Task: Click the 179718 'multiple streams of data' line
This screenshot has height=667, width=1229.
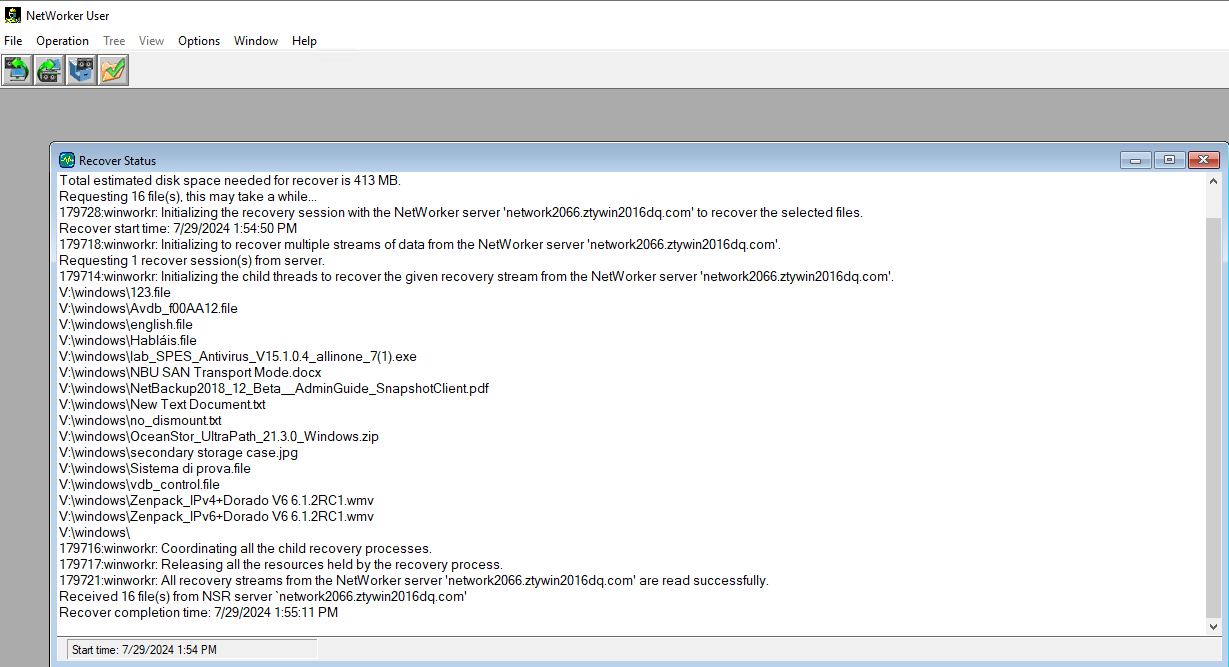Action: pos(420,245)
